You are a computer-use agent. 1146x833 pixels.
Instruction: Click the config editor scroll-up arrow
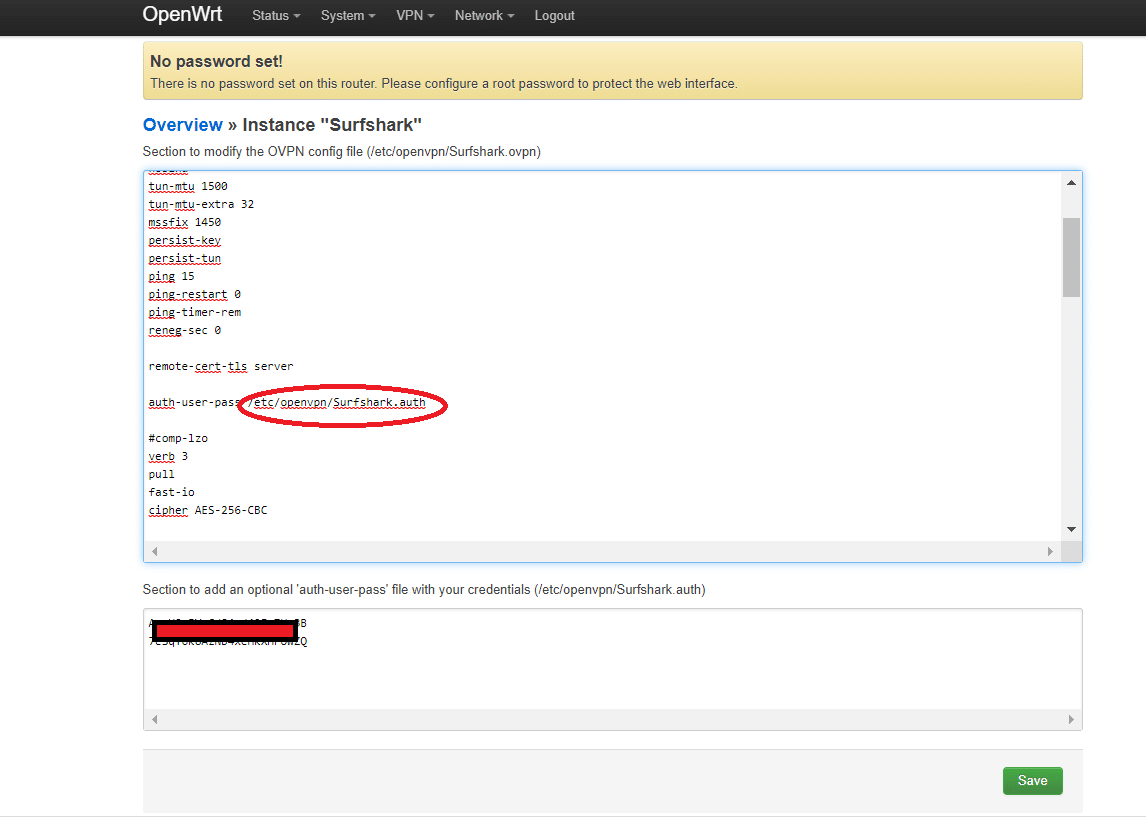coord(1071,183)
